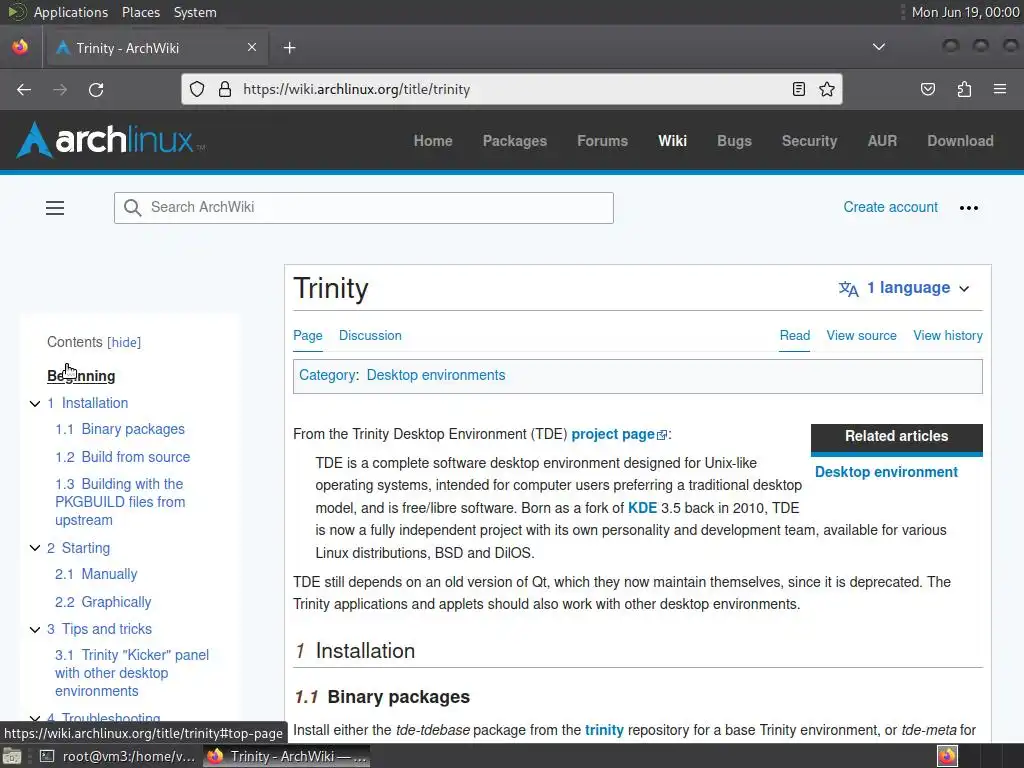Open the Packages nav link

[x=515, y=141]
